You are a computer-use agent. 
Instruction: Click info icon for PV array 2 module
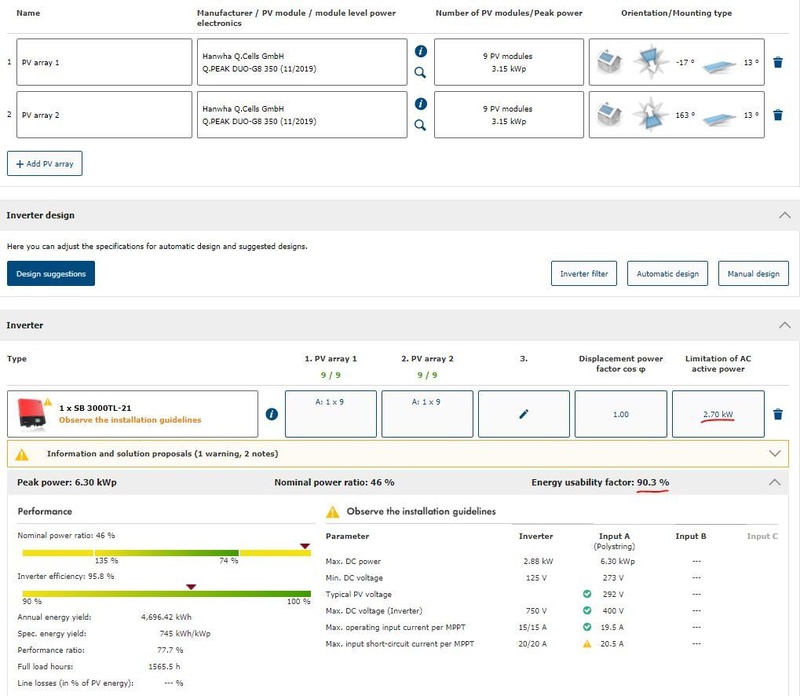point(421,104)
